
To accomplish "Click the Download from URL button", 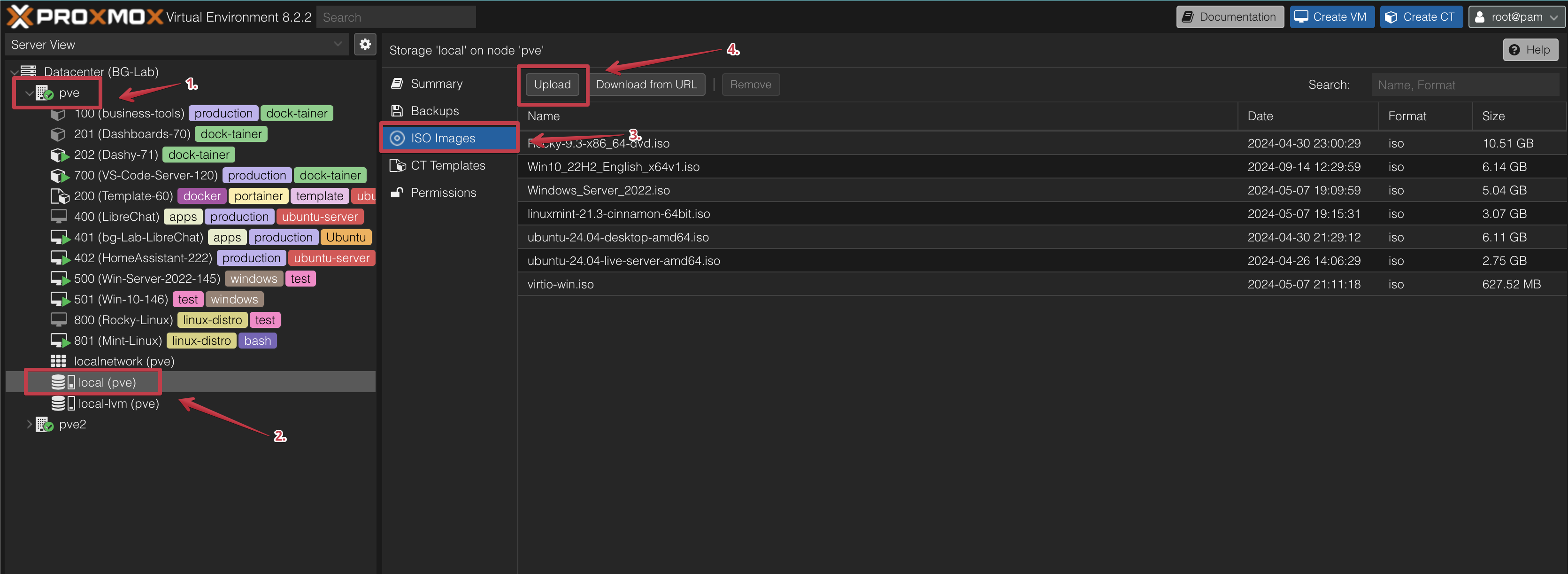I will pyautogui.click(x=647, y=84).
